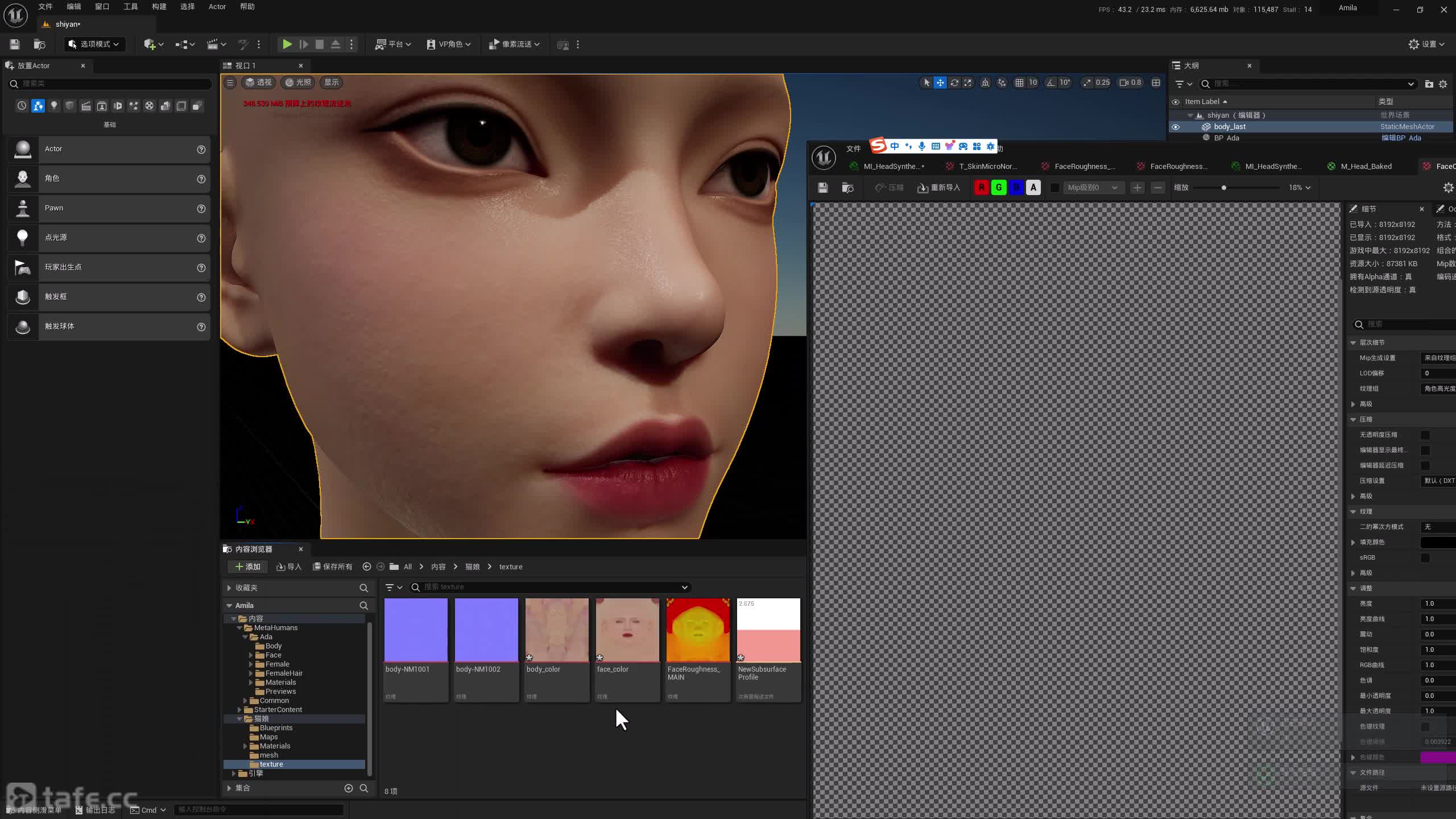Toggle grid snapping icon in viewport

(1019, 82)
